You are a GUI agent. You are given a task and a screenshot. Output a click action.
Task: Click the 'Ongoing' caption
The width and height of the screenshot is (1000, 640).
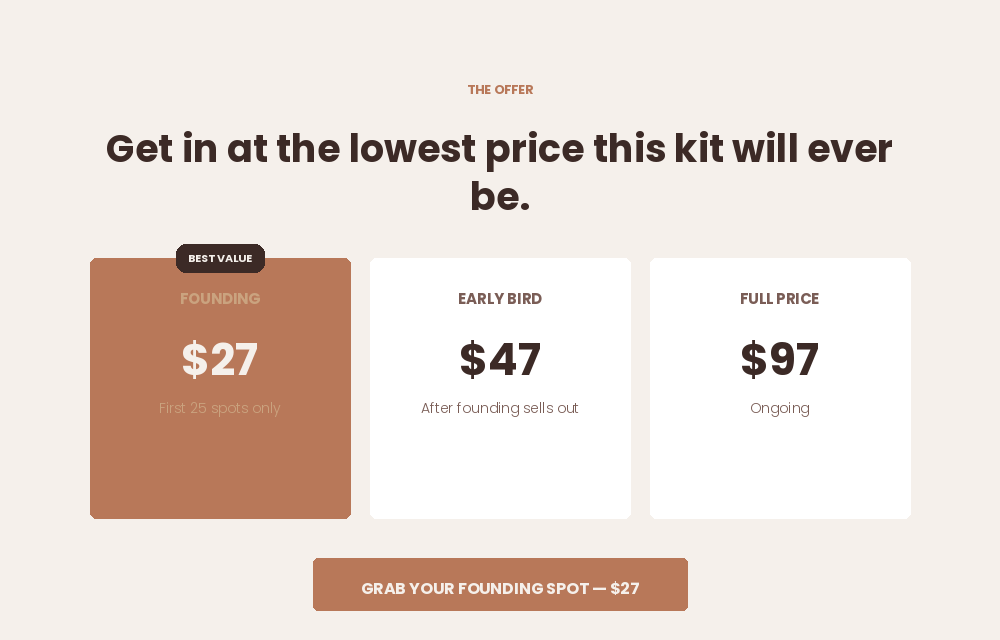click(x=780, y=409)
